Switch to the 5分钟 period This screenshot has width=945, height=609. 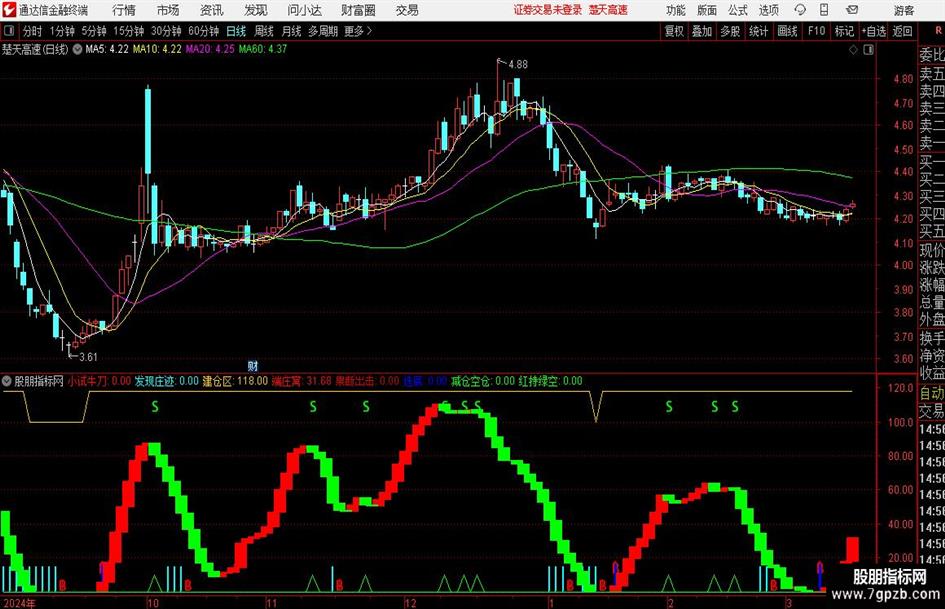(94, 31)
